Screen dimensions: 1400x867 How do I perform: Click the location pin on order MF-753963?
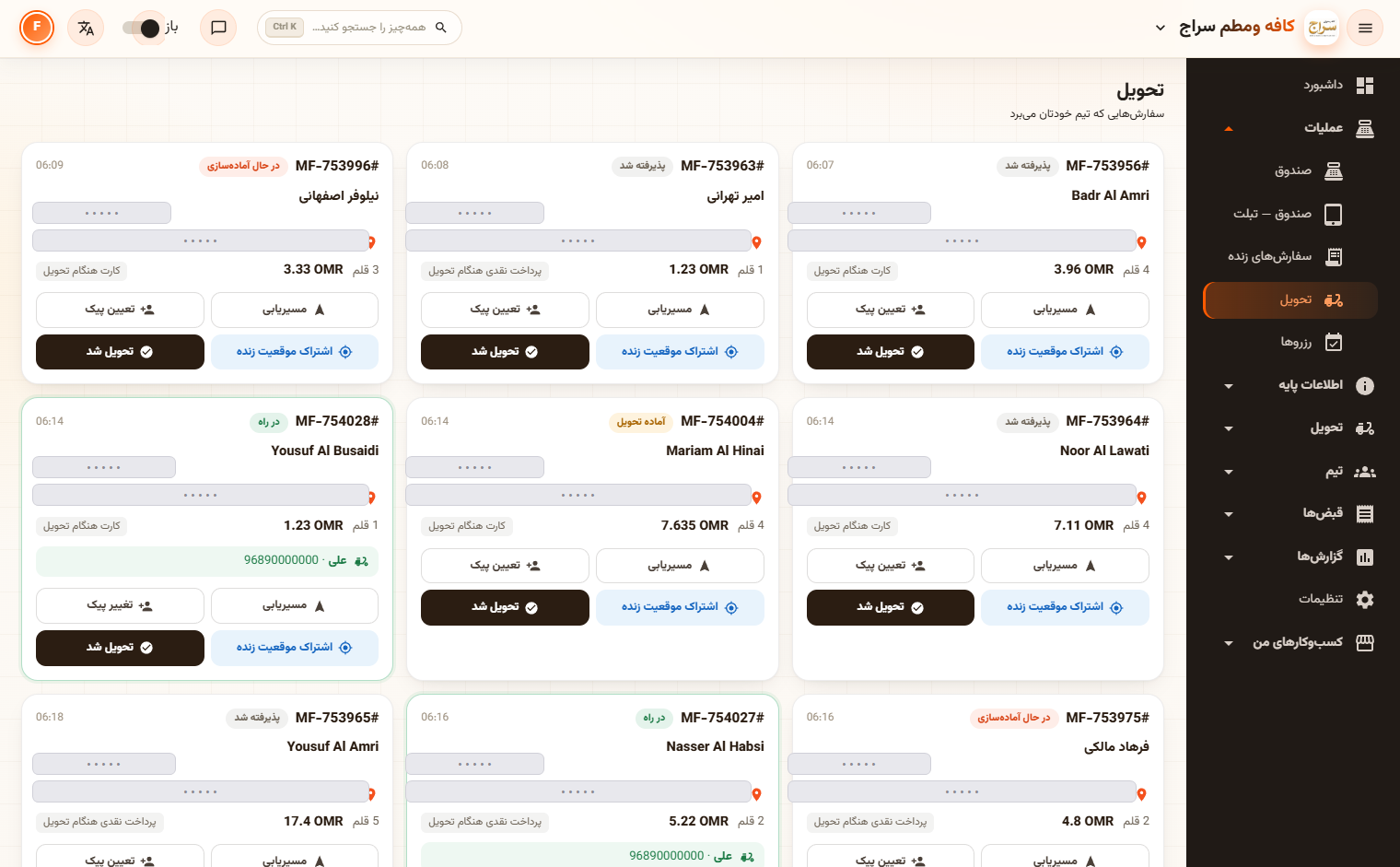756,242
